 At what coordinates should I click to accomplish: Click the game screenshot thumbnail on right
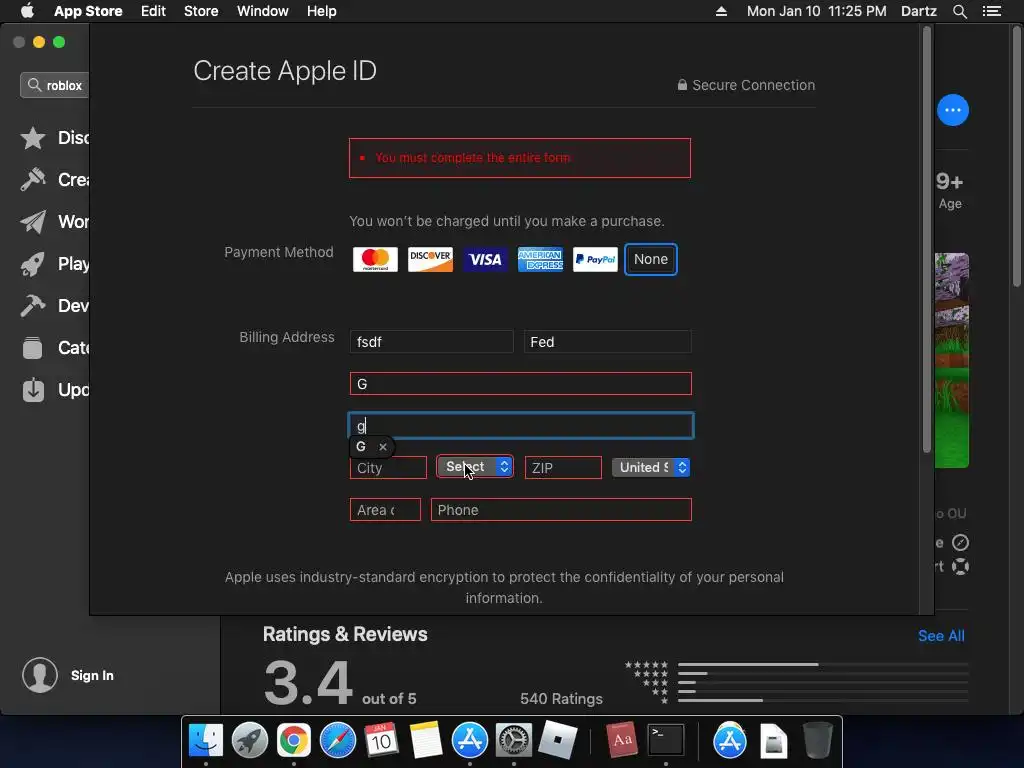952,360
